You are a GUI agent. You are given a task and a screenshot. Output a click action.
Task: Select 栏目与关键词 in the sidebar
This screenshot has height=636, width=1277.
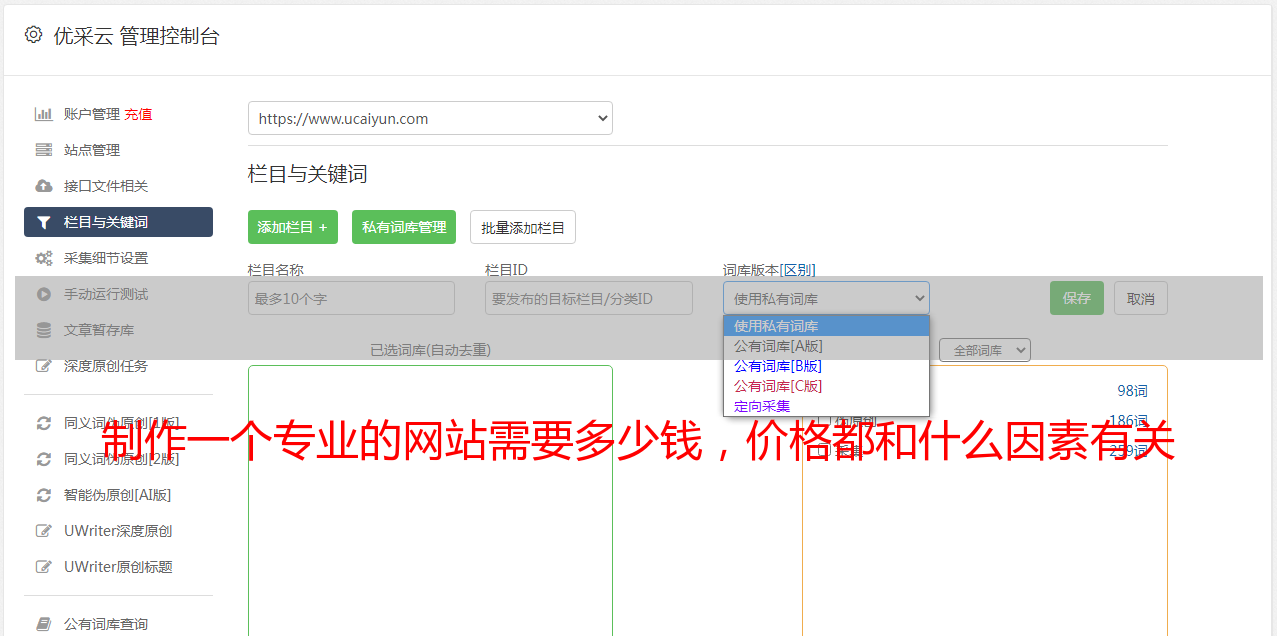[118, 222]
